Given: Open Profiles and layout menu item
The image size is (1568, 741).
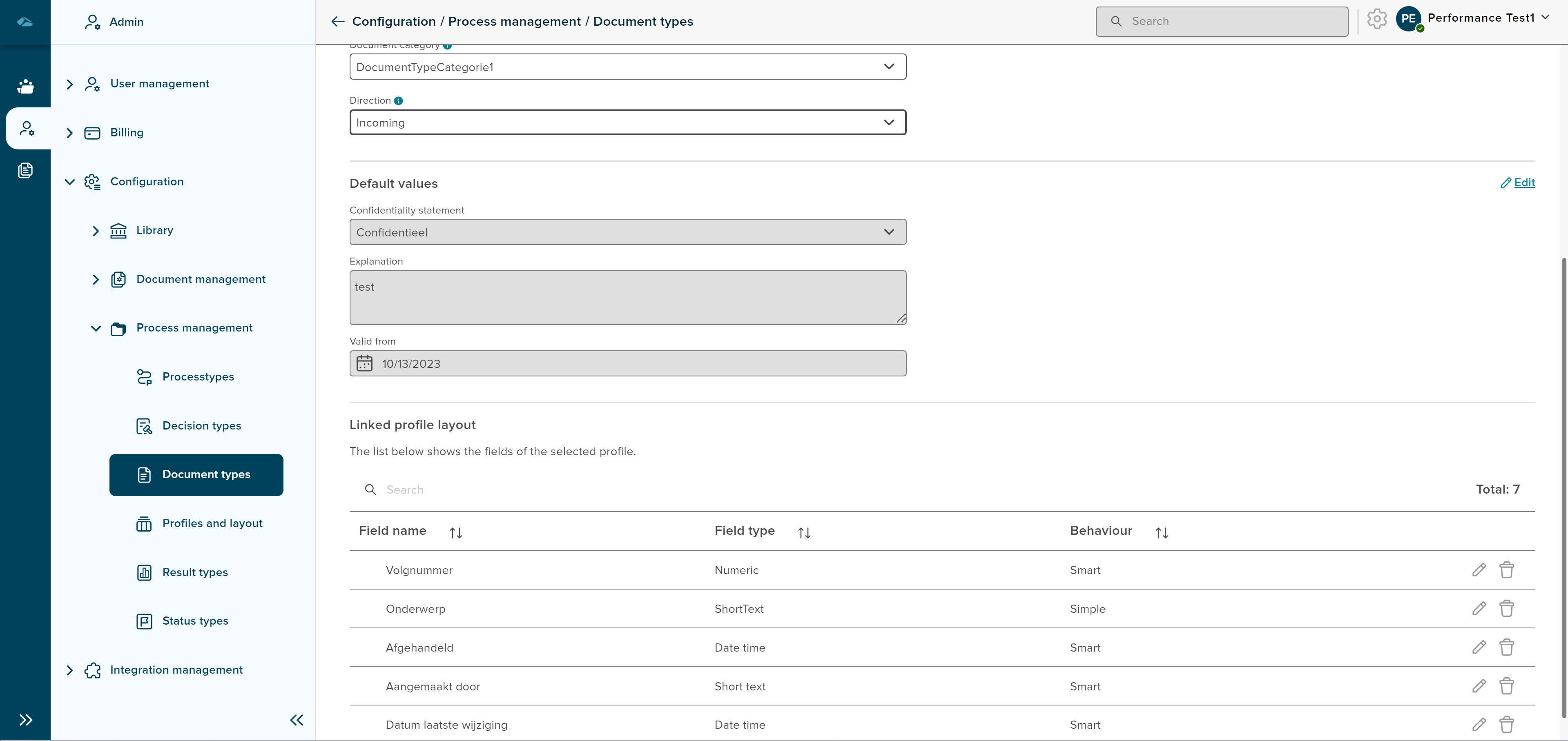Looking at the screenshot, I should (212, 523).
